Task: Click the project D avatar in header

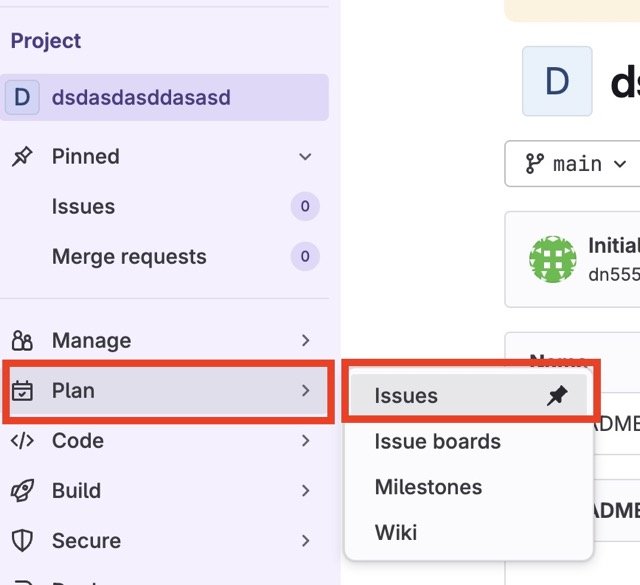Action: pyautogui.click(x=557, y=81)
